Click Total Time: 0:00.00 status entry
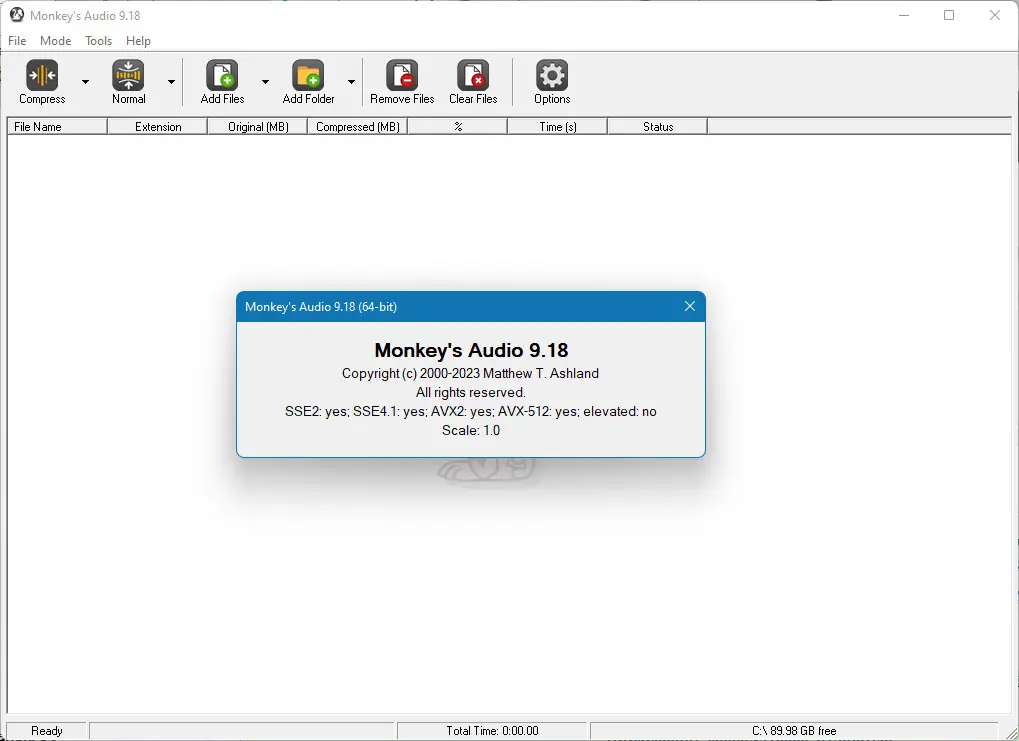The image size is (1019, 741). pyautogui.click(x=492, y=731)
